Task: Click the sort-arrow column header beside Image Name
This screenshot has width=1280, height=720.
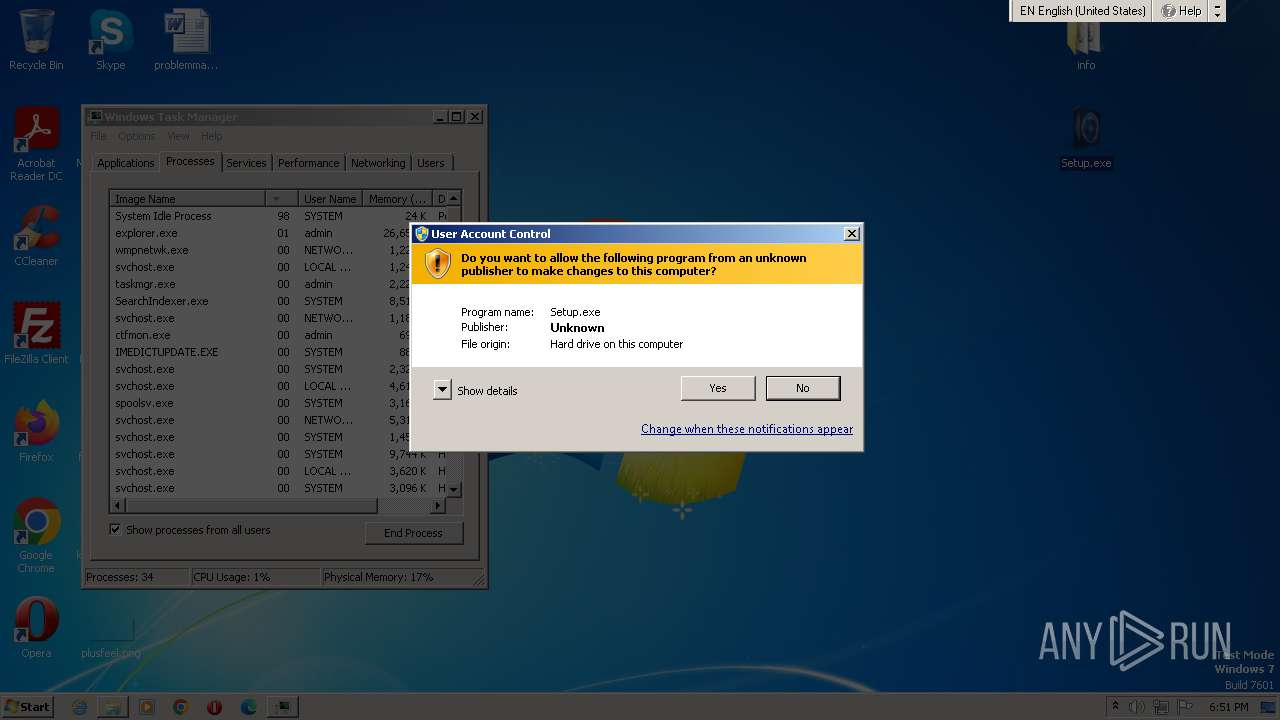Action: (282, 199)
